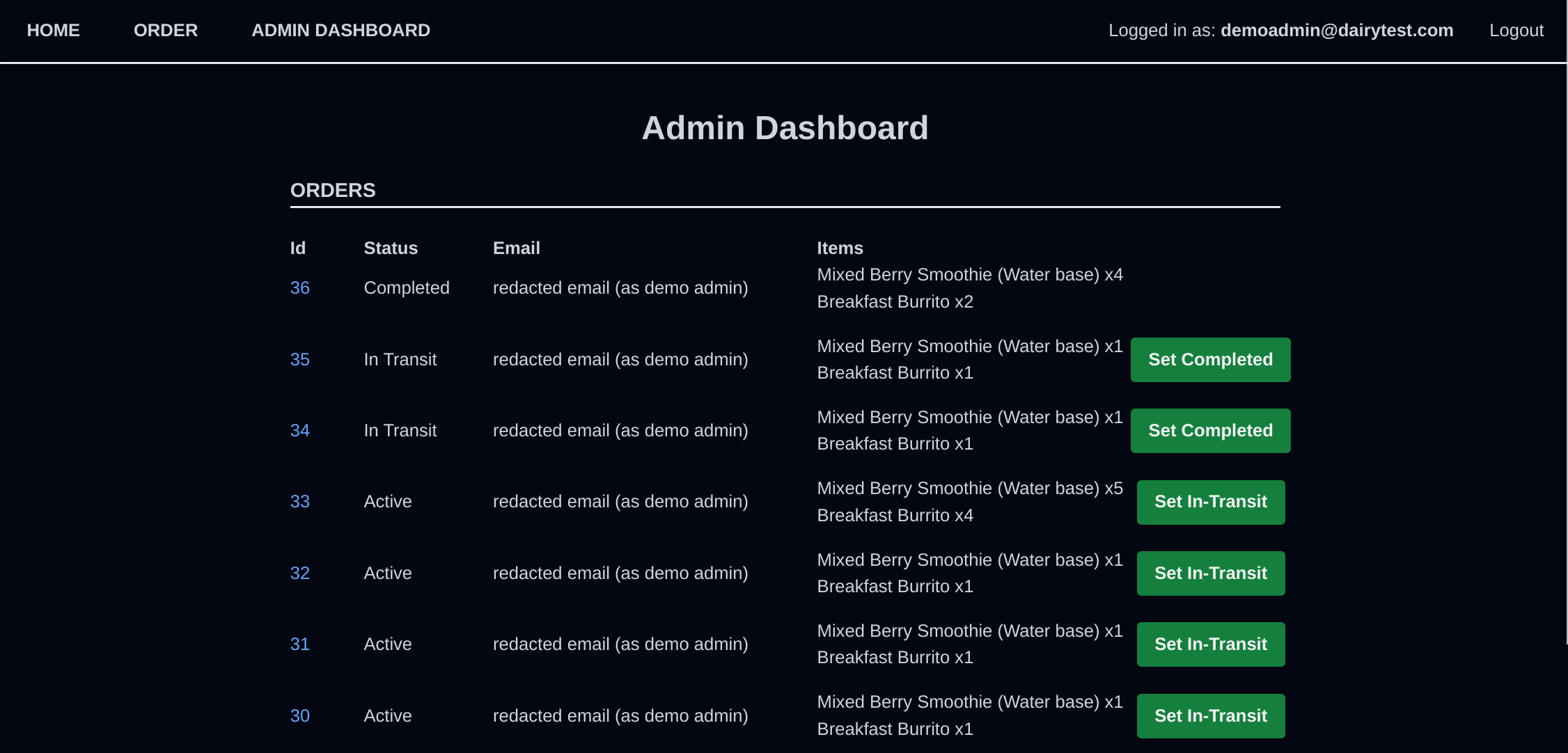Click order ID 36 link
The width and height of the screenshot is (1568, 753).
pyautogui.click(x=299, y=288)
